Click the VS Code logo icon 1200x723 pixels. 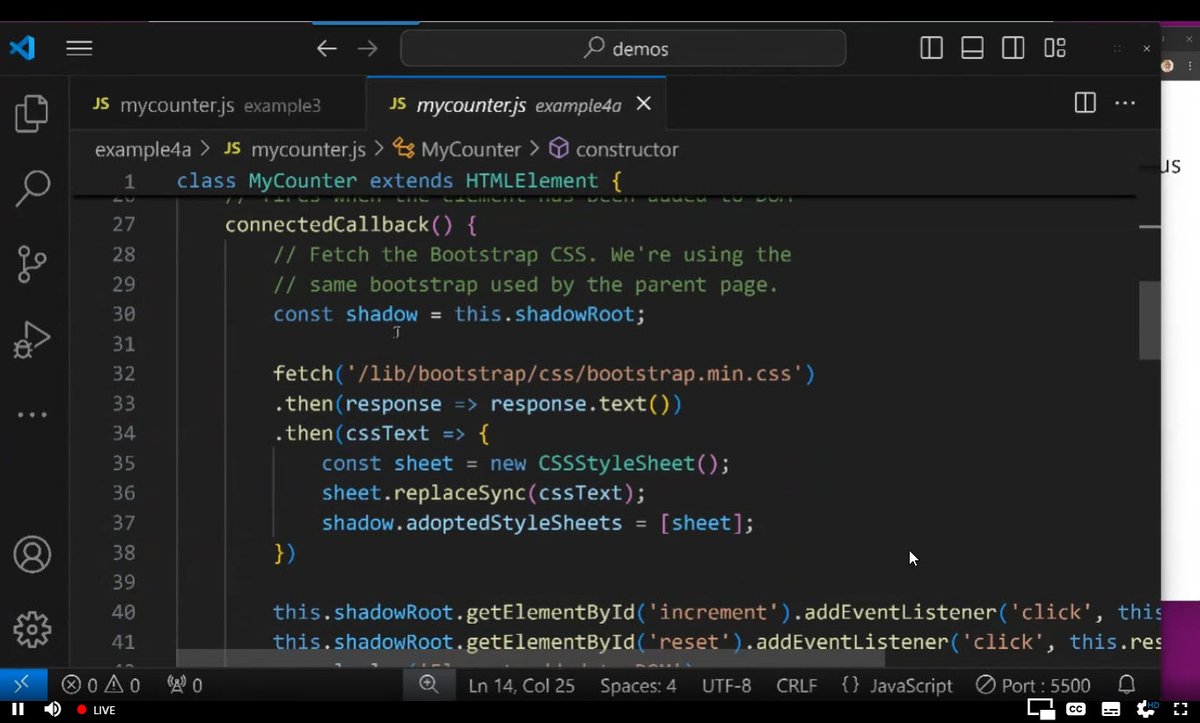[x=22, y=47]
